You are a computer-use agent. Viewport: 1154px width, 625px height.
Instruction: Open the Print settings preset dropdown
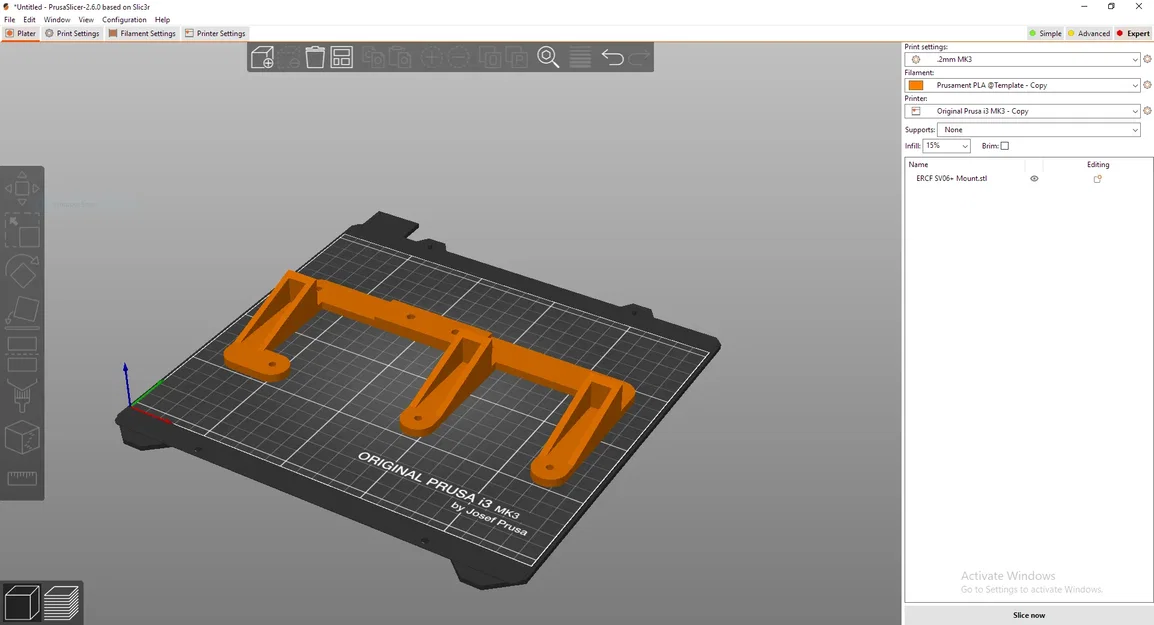(x=1022, y=60)
